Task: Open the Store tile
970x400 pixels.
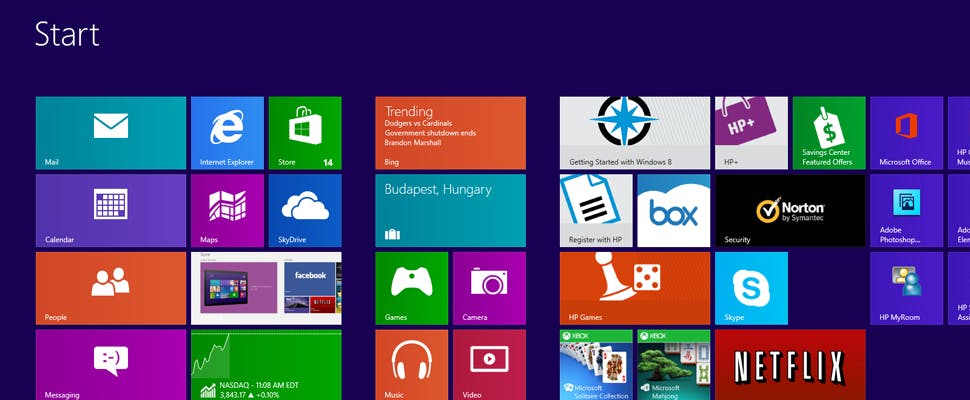Action: coord(305,133)
